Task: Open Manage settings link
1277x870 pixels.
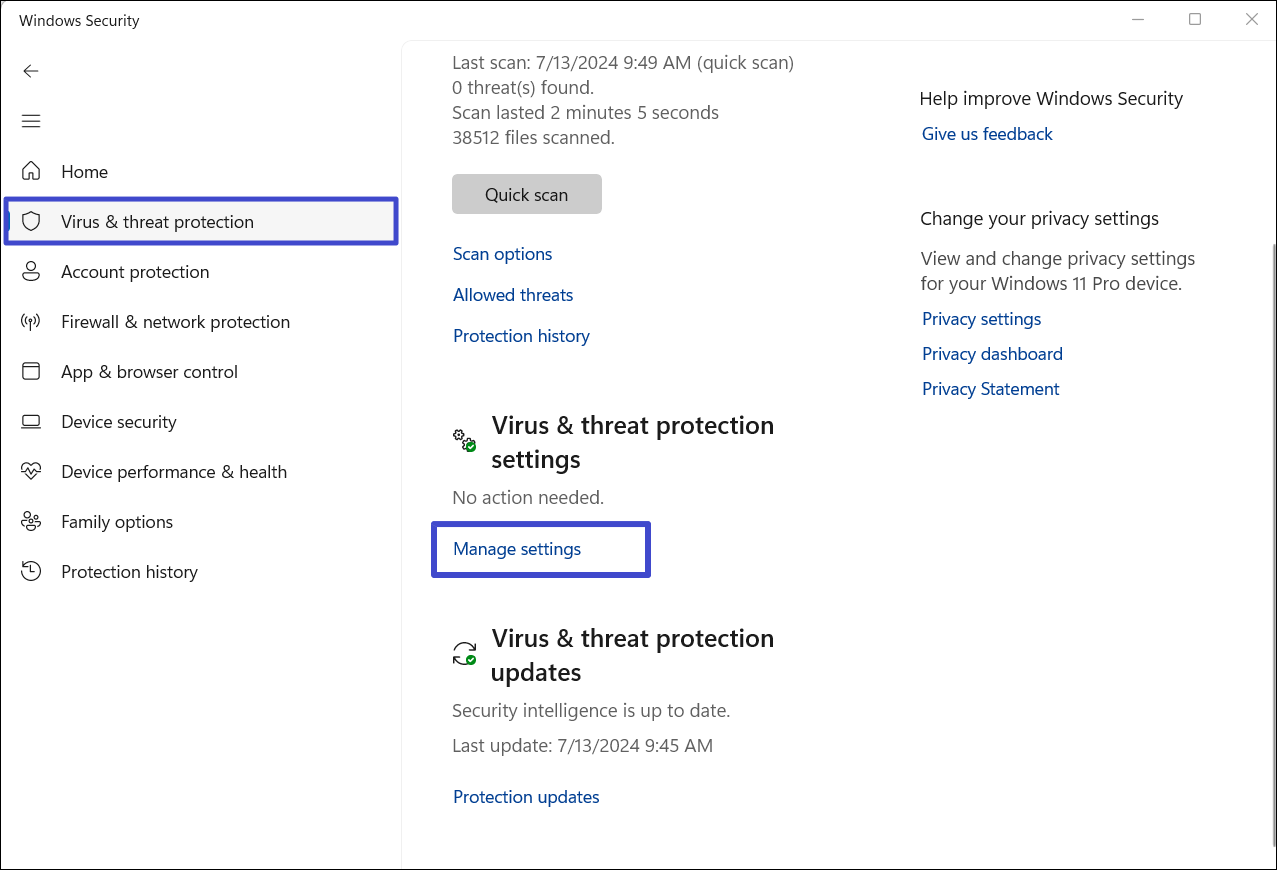Action: tap(517, 549)
